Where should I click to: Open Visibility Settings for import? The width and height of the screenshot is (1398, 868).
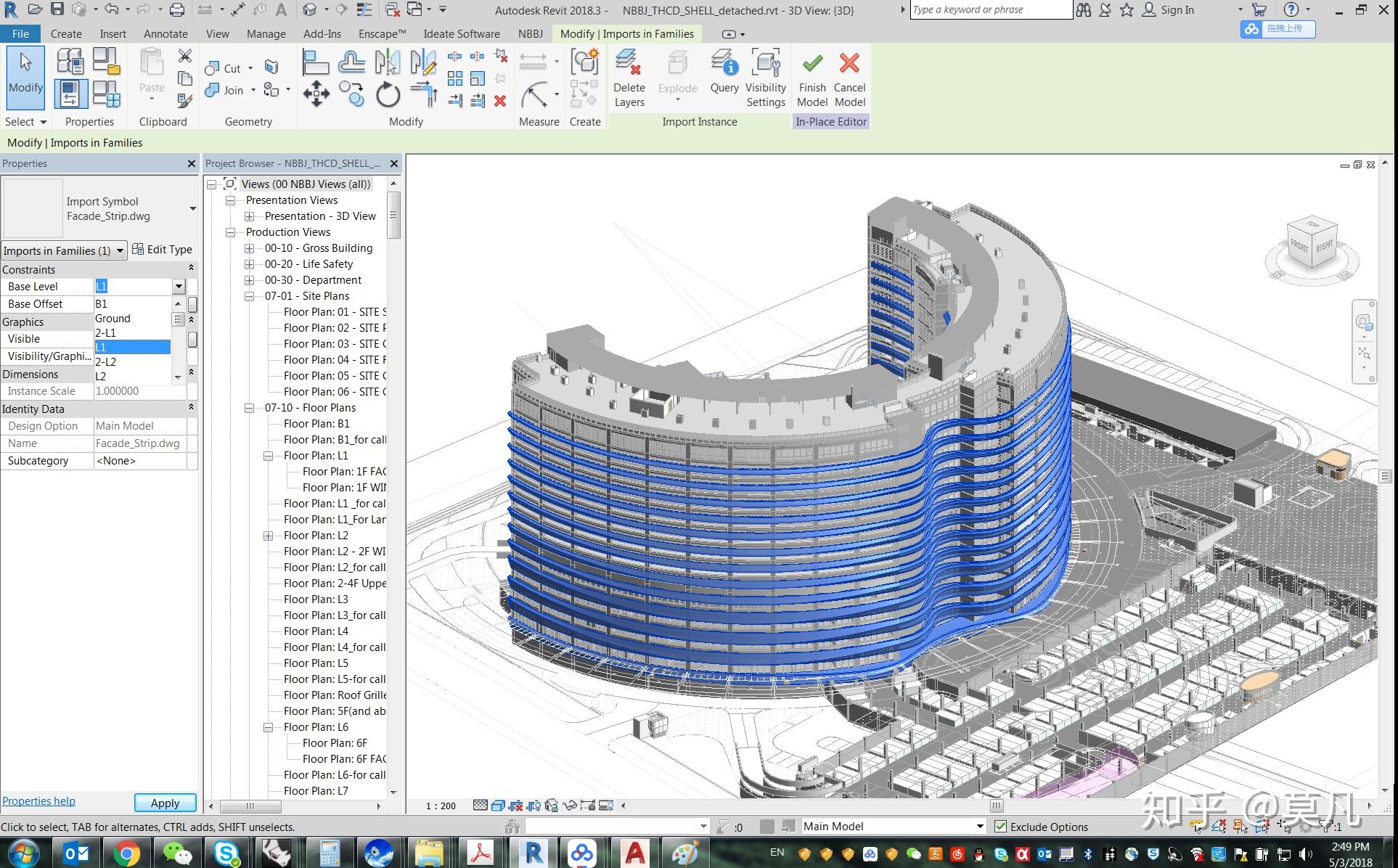pyautogui.click(x=766, y=78)
